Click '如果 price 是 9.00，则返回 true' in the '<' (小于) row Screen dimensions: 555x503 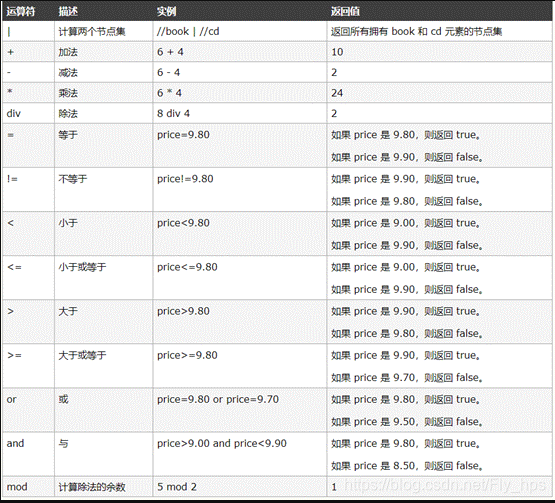pyautogui.click(x=406, y=223)
